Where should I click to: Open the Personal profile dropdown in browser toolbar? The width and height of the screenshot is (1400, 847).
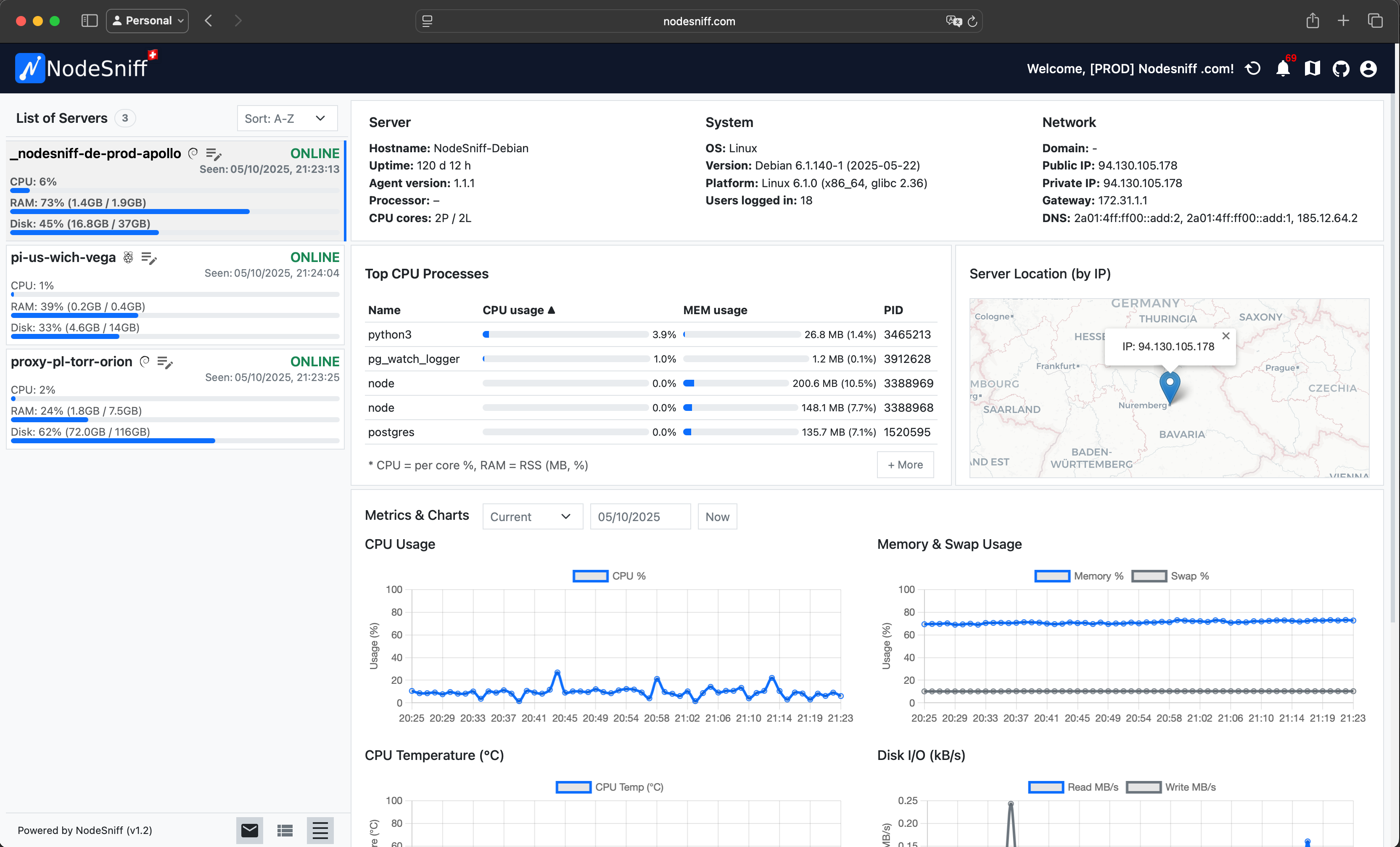pos(147,21)
